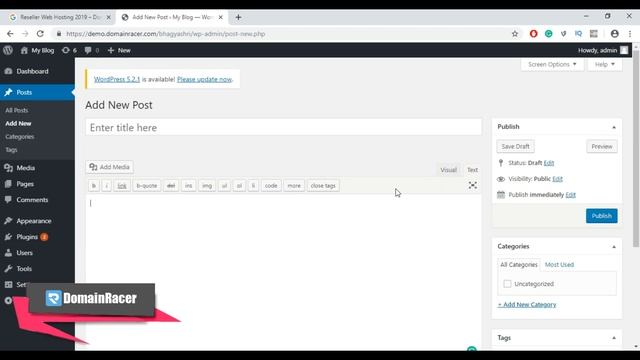Switch to the Visual editor tab
The width and height of the screenshot is (640, 360).
coord(449,170)
